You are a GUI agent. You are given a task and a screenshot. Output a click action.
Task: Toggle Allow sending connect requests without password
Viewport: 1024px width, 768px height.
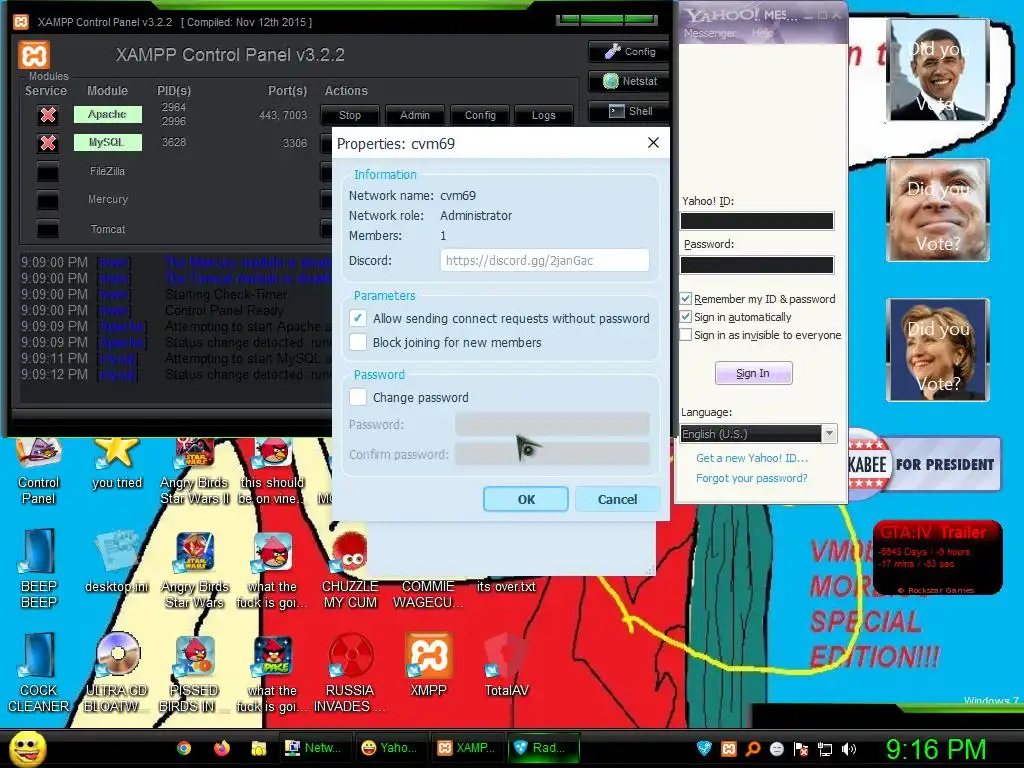(x=358, y=318)
